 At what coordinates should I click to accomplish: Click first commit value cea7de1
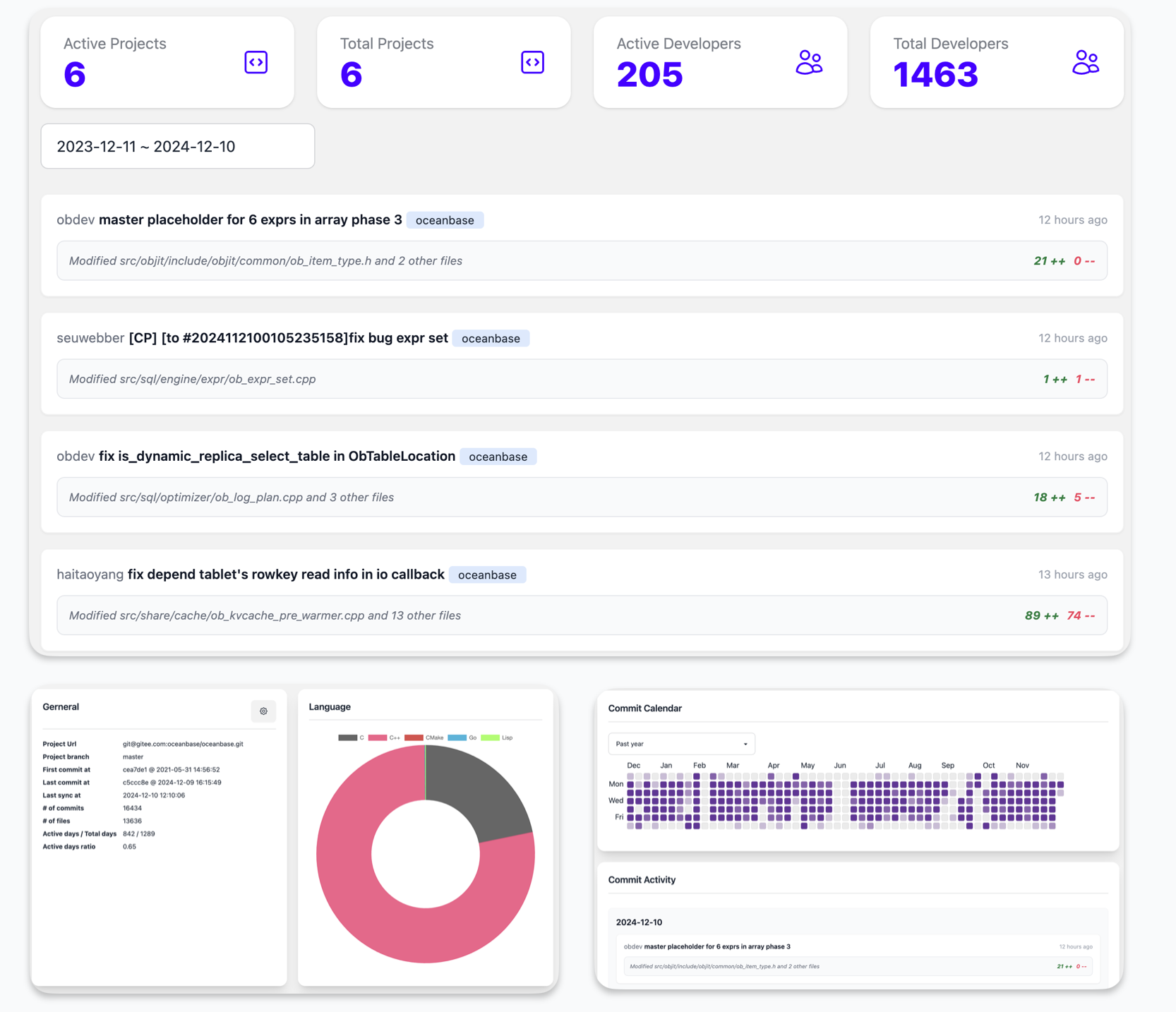[x=171, y=770]
